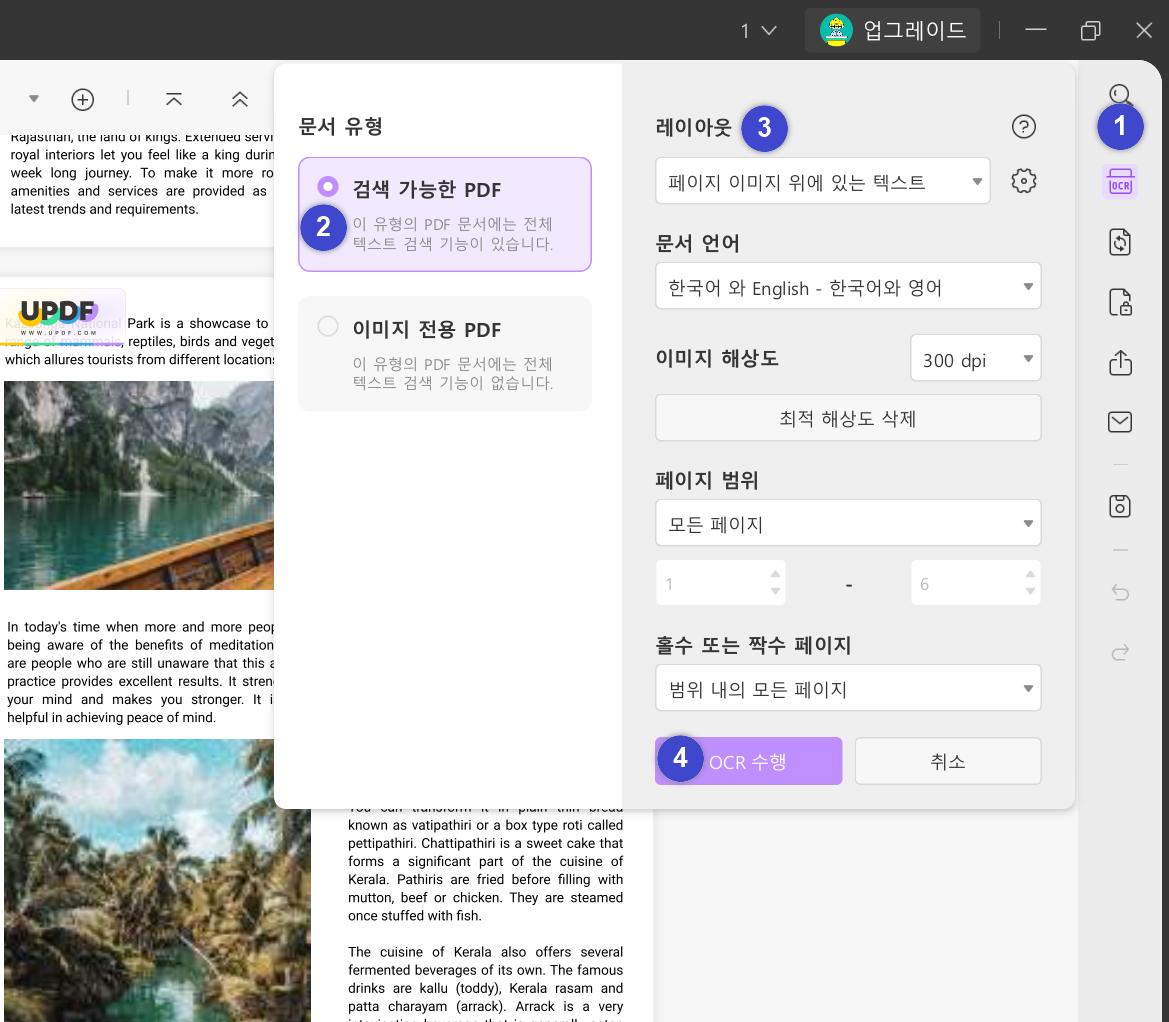Click the save-as disk icon in the sidebar
The width and height of the screenshot is (1169, 1022).
(x=1120, y=506)
